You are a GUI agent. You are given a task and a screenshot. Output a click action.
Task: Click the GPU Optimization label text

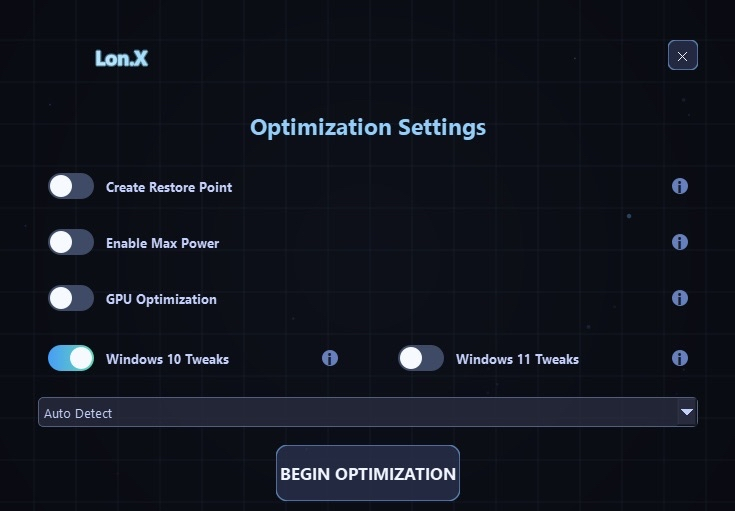pyautogui.click(x=161, y=299)
